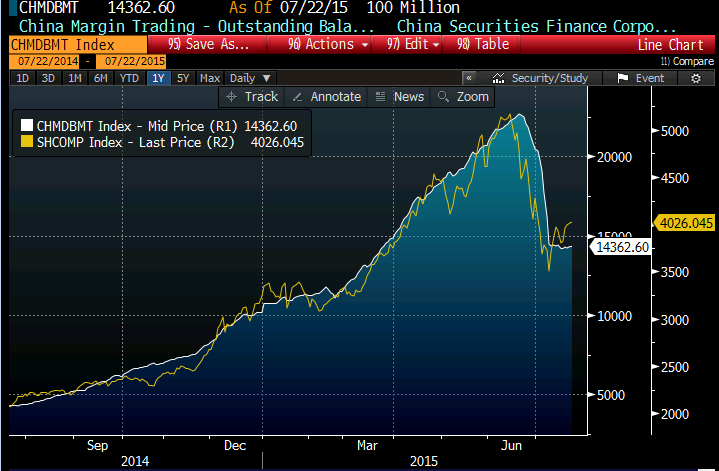Switch to 5Y time range
719x471 pixels.
pos(182,78)
